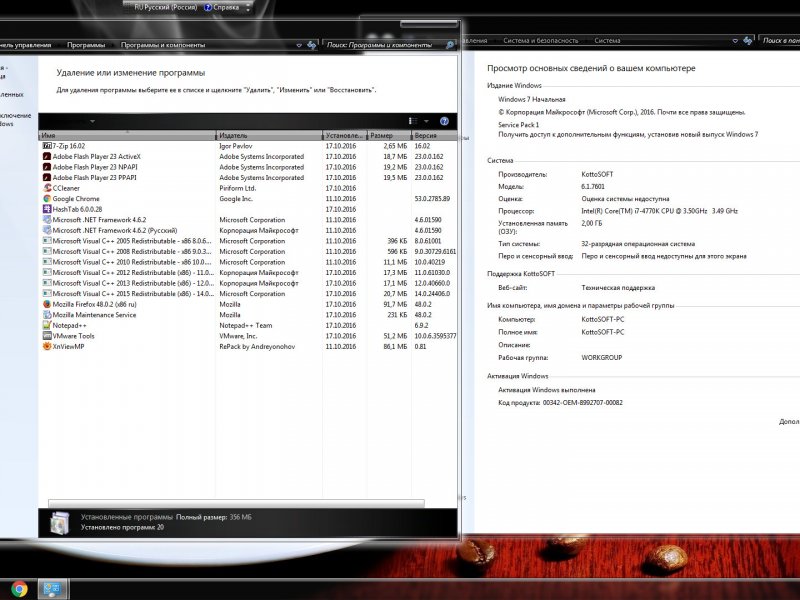800x600 pixels.
Task: Refresh the System window address bar
Action: click(747, 40)
